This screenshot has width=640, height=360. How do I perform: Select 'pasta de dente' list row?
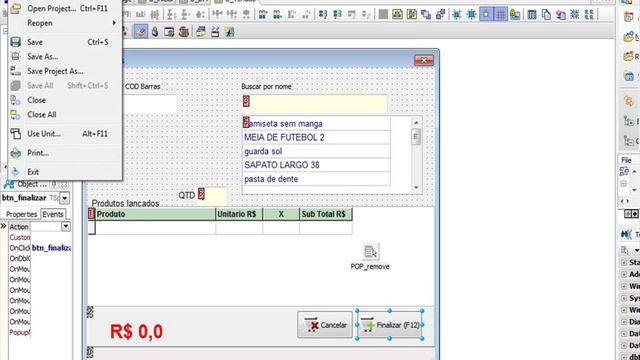316,179
